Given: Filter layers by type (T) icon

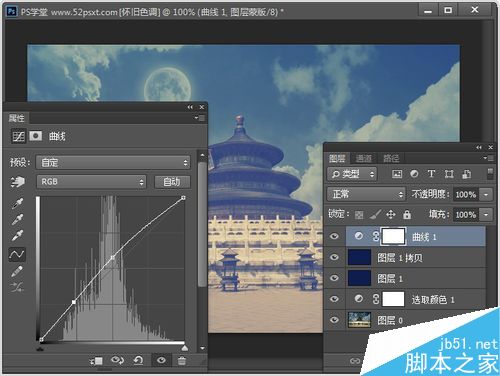Looking at the screenshot, I should coord(431,174).
